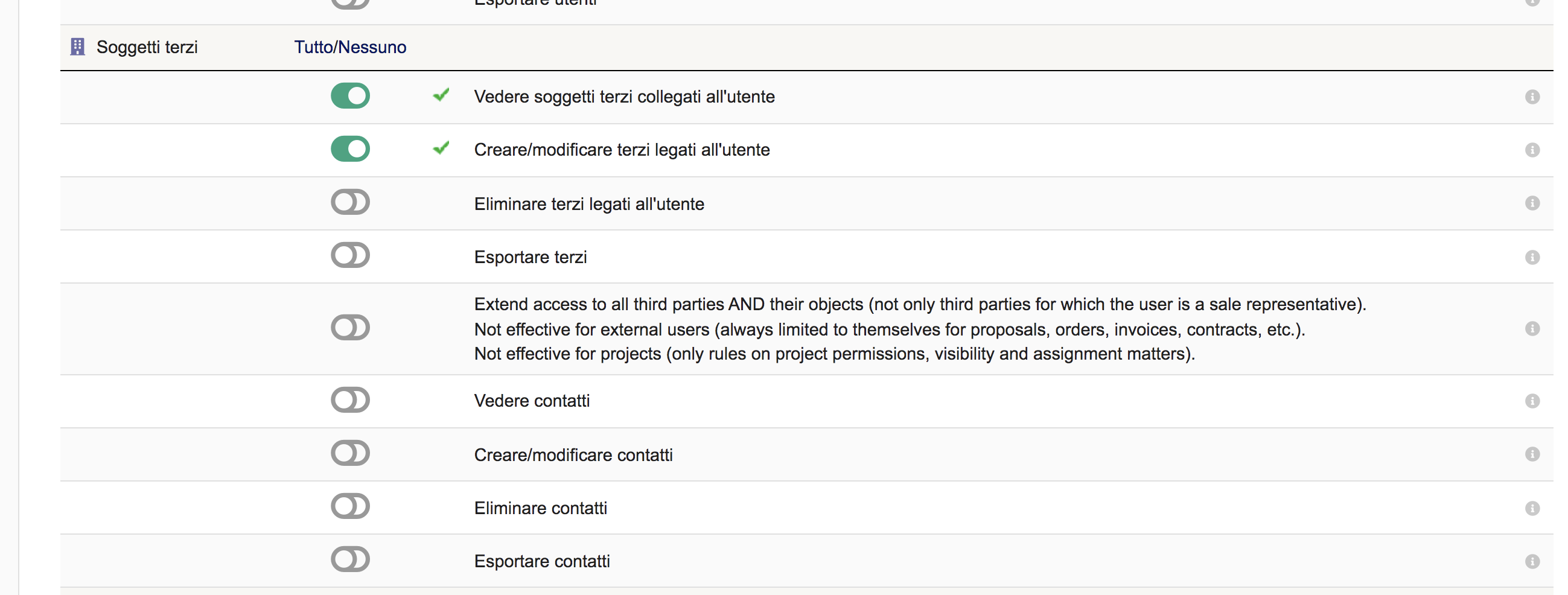Click info icon for Extend access row
This screenshot has width=1568, height=595.
[1532, 328]
